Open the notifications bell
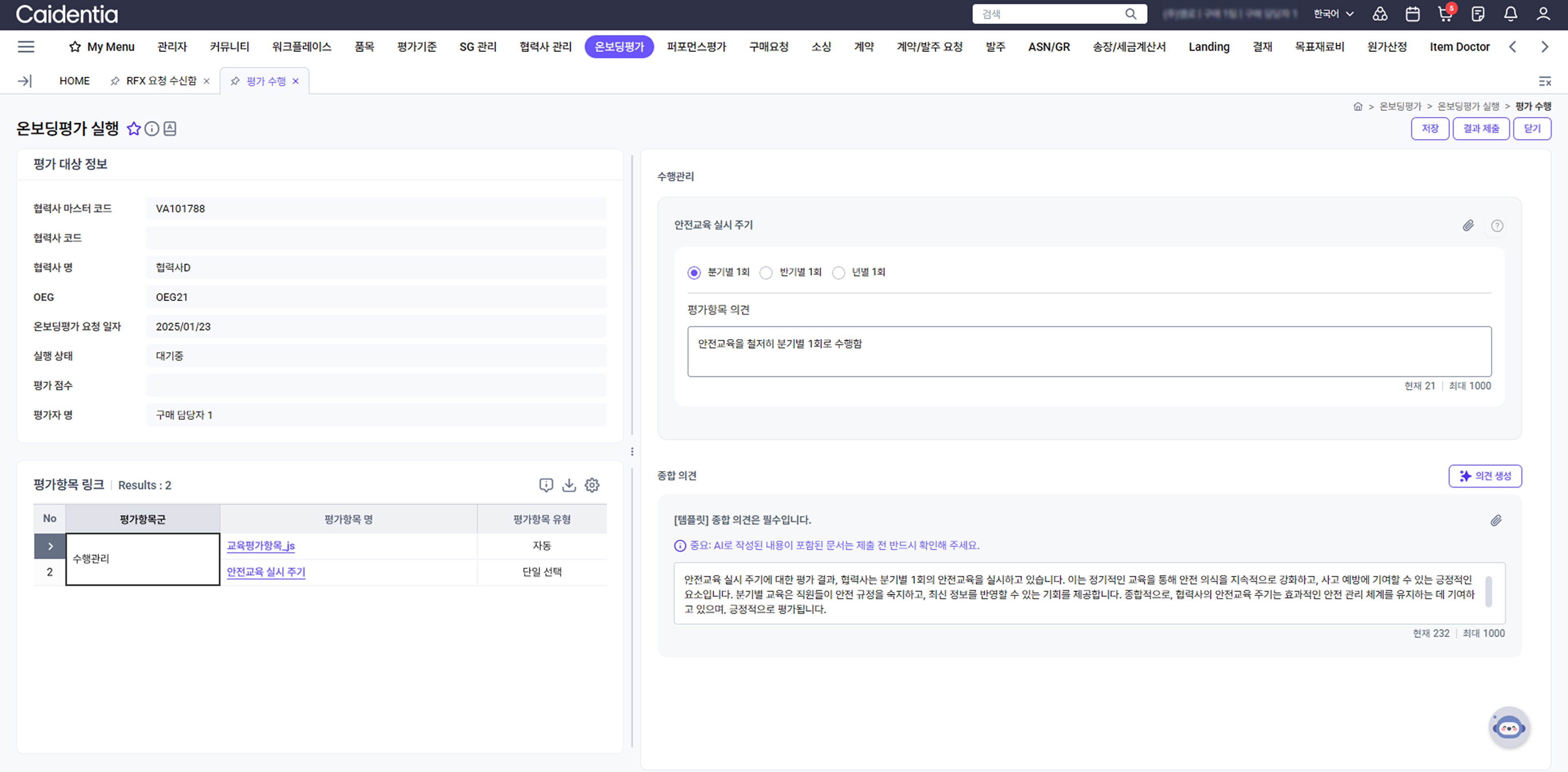 tap(1510, 14)
